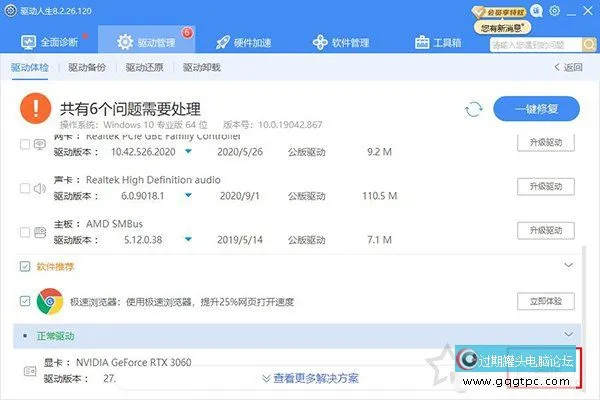Click the 2020/9/1 driver date

click(x=240, y=196)
